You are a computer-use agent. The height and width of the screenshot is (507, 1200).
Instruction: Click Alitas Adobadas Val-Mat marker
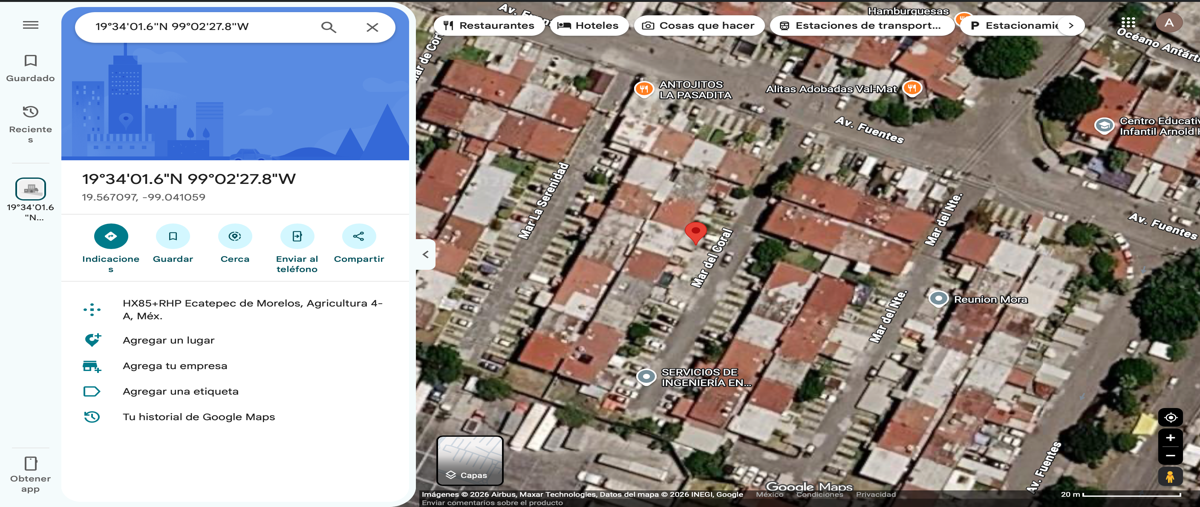911,88
